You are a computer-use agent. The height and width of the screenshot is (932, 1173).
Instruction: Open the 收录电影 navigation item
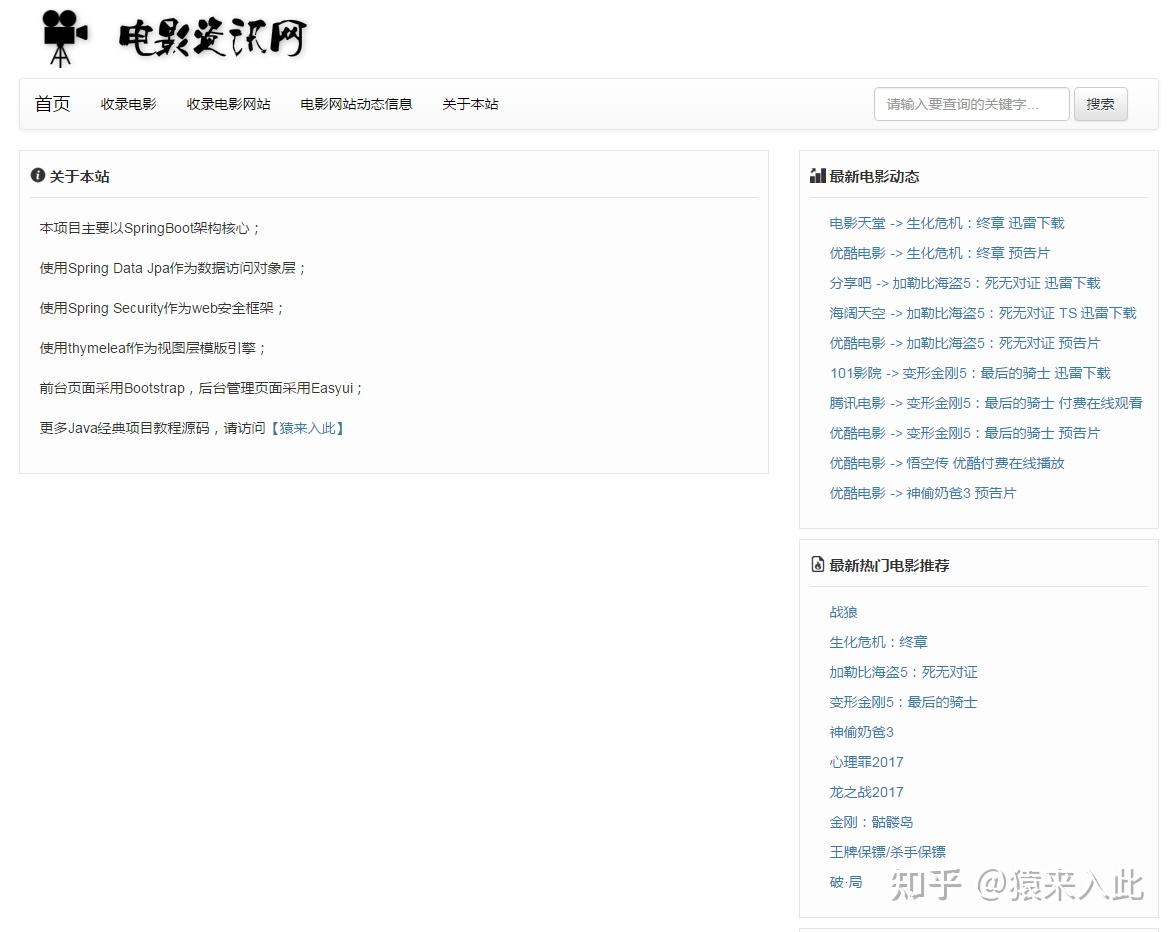coord(129,104)
